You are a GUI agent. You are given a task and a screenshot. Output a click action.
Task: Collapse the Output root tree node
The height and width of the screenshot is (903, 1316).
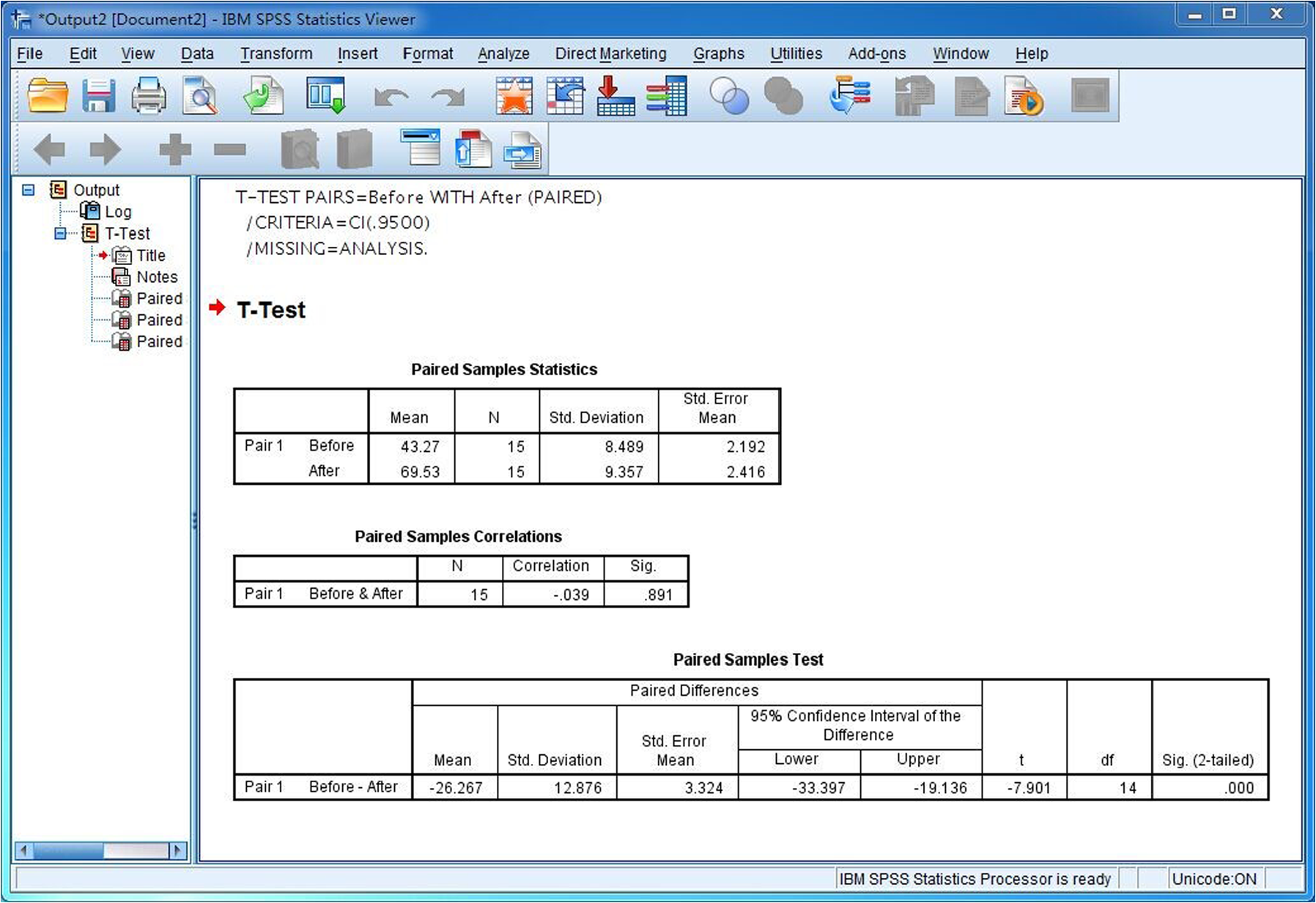29,190
